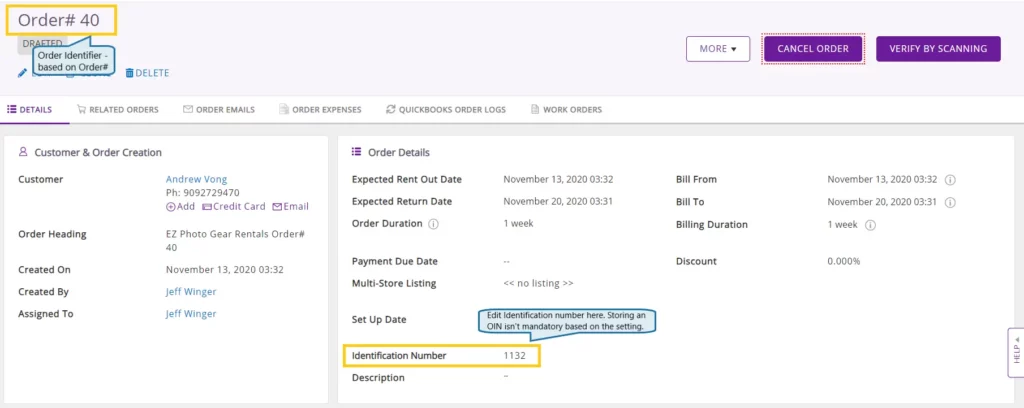Expand the HELP side tab
1024x408 pixels.
pyautogui.click(x=1016, y=352)
